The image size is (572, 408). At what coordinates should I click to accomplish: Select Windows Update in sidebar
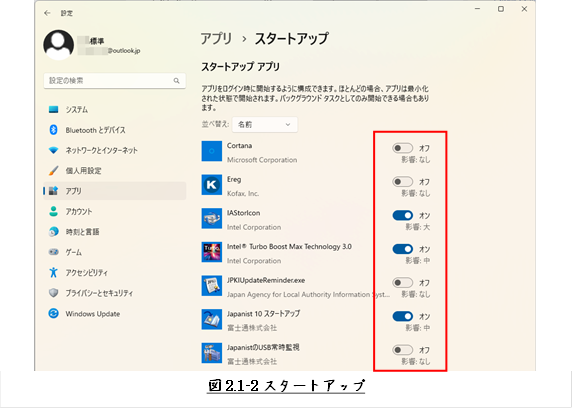tap(115, 313)
